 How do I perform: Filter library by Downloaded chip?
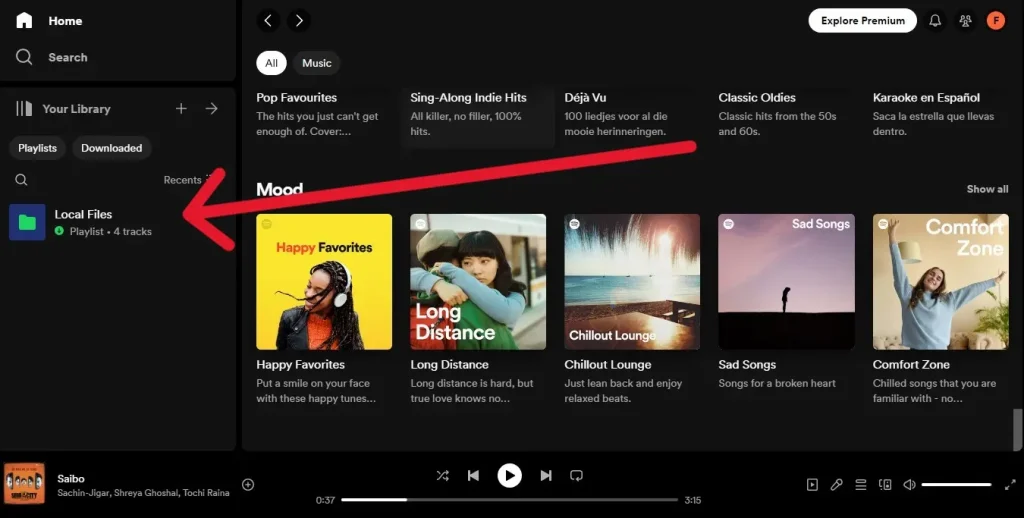pos(112,148)
